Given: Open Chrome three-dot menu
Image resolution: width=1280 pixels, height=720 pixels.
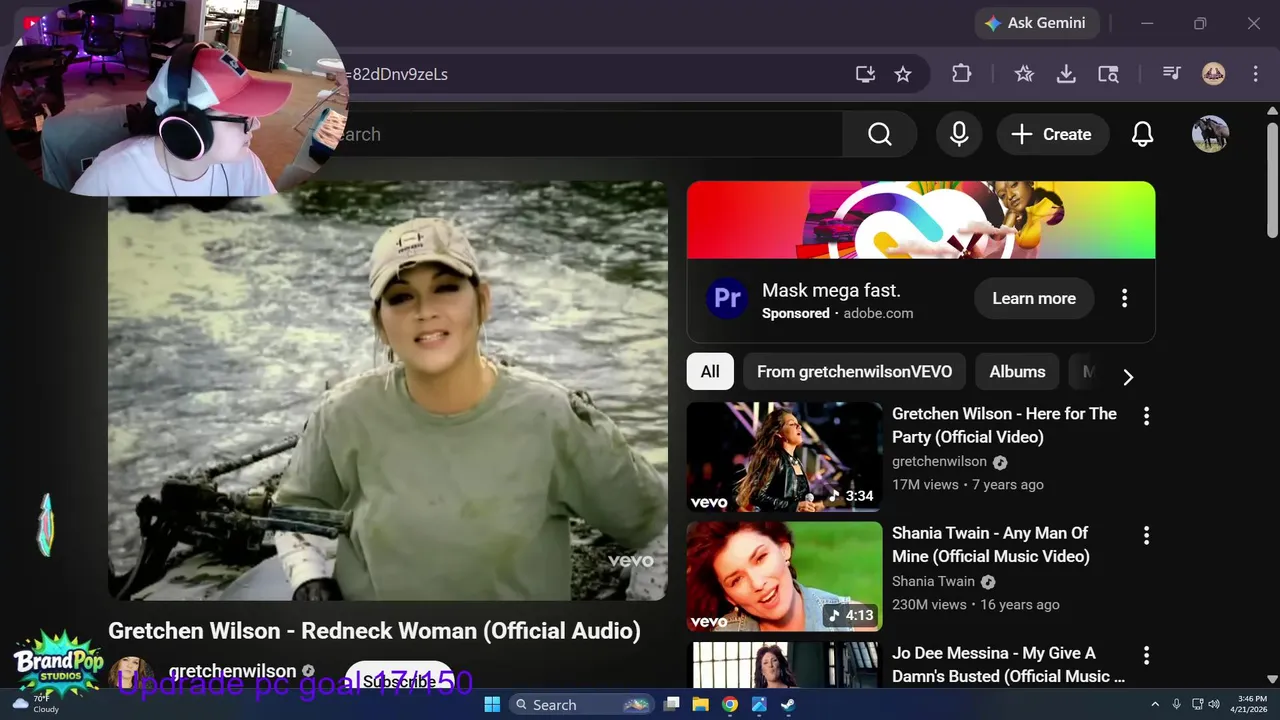Looking at the screenshot, I should [x=1255, y=74].
